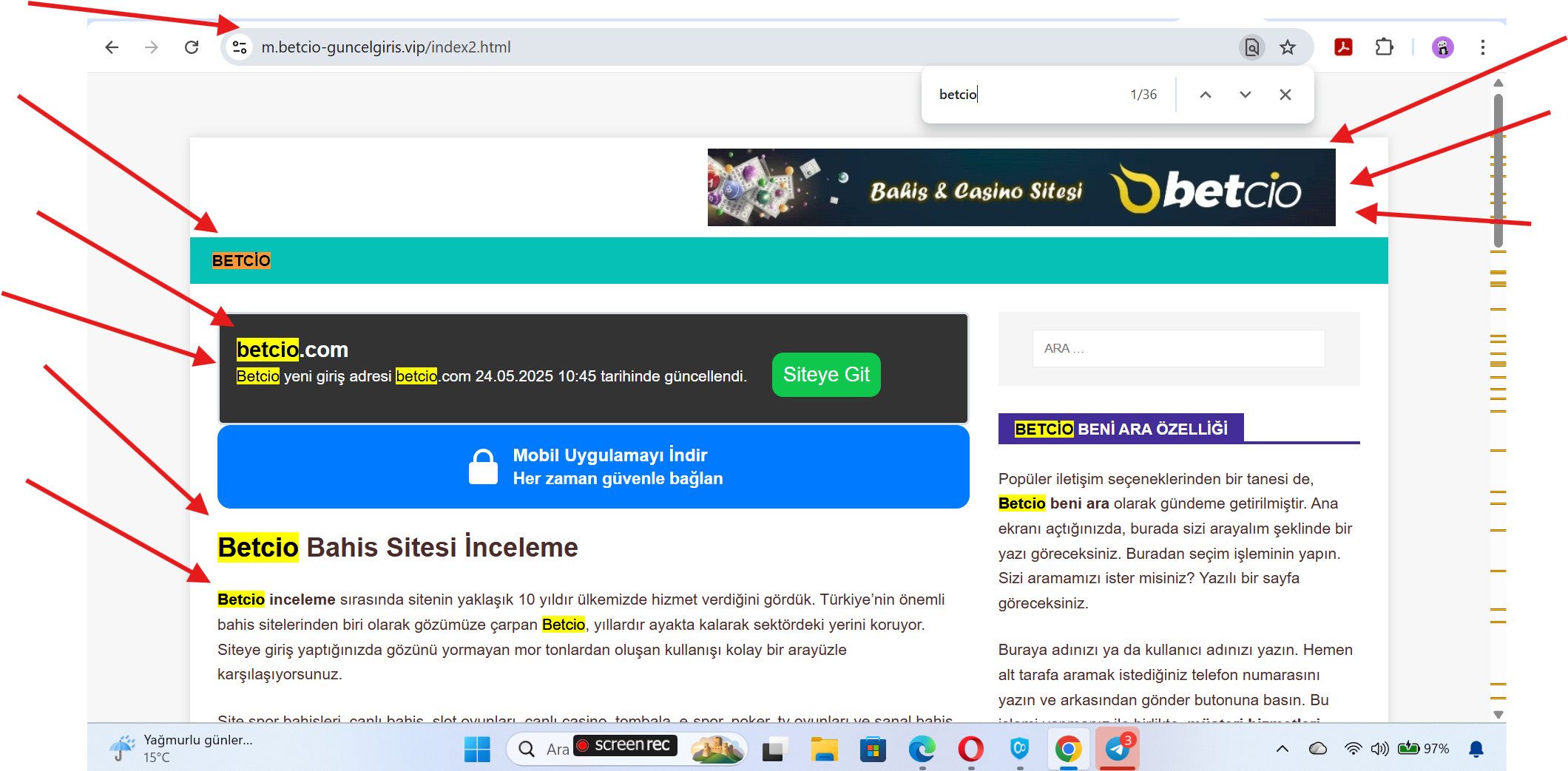Click the find-in-page text field
The image size is (1568, 771).
(x=1028, y=95)
